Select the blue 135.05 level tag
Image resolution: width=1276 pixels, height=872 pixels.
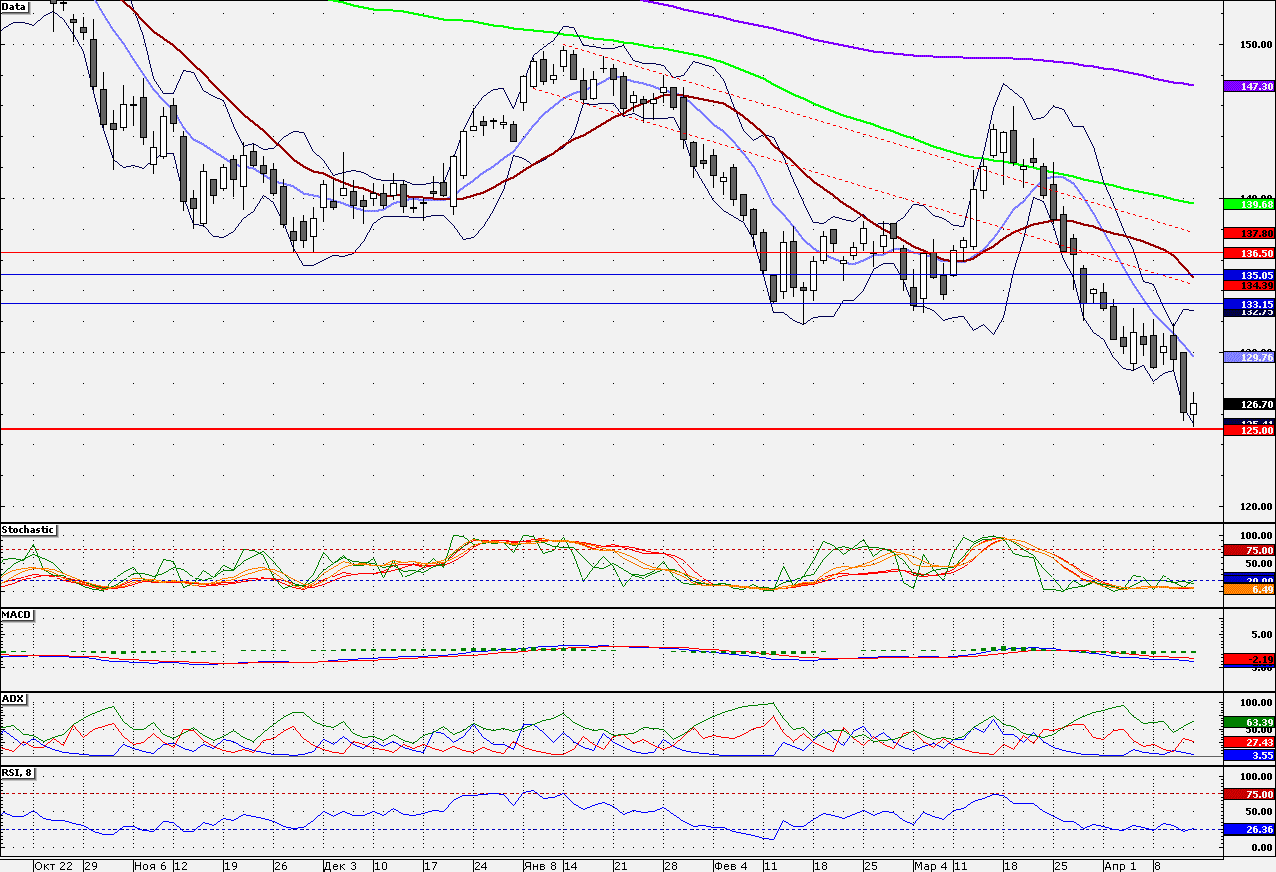coord(1249,275)
